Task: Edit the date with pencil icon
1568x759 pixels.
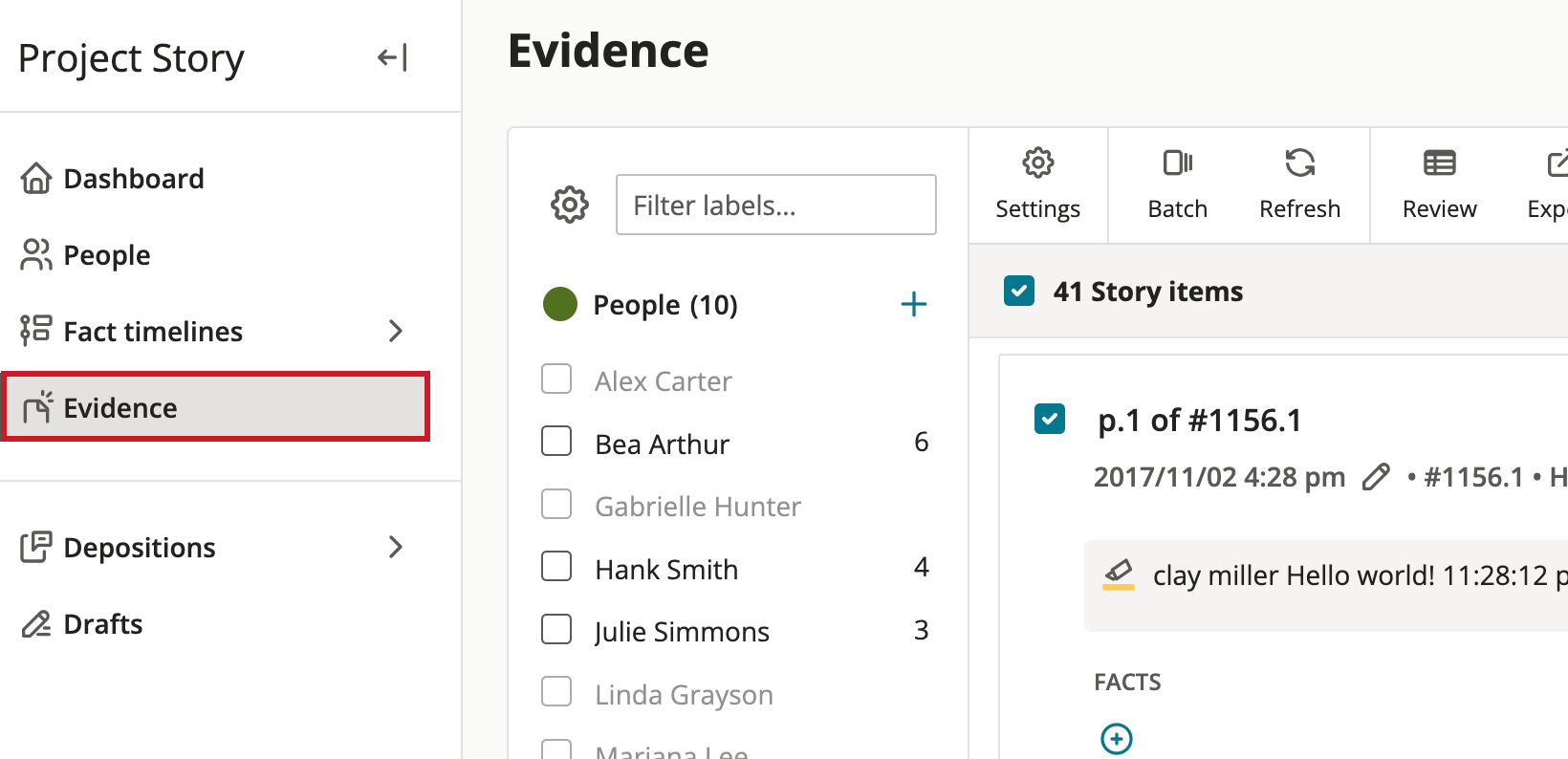Action: [1376, 477]
